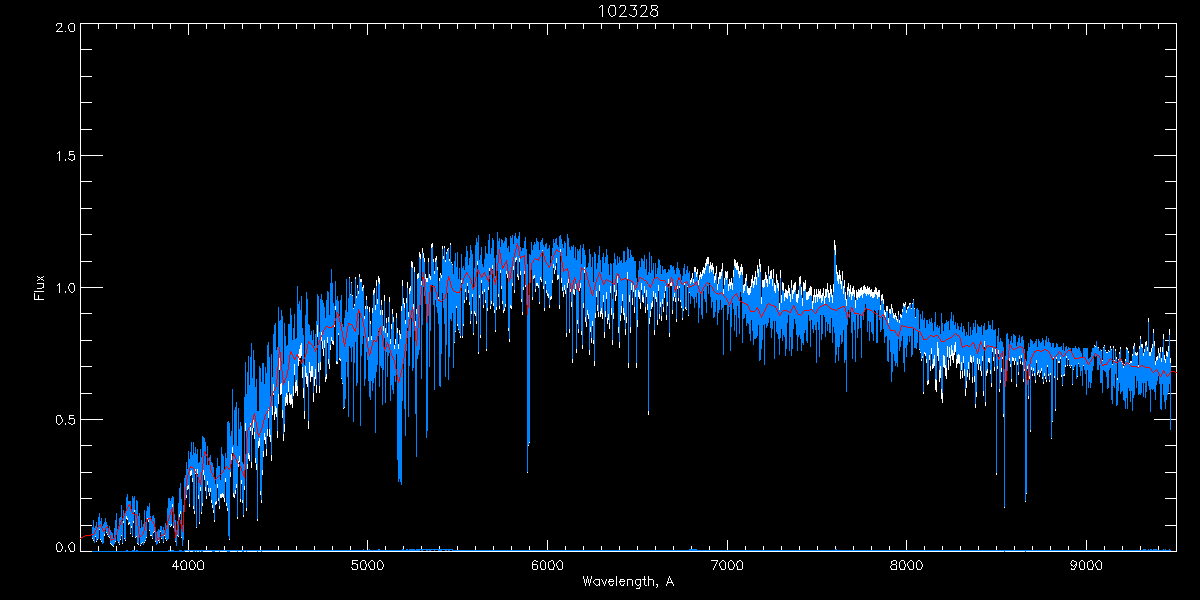Click the plot title 102328
Viewport: 1200px width, 600px height.
(x=627, y=10)
